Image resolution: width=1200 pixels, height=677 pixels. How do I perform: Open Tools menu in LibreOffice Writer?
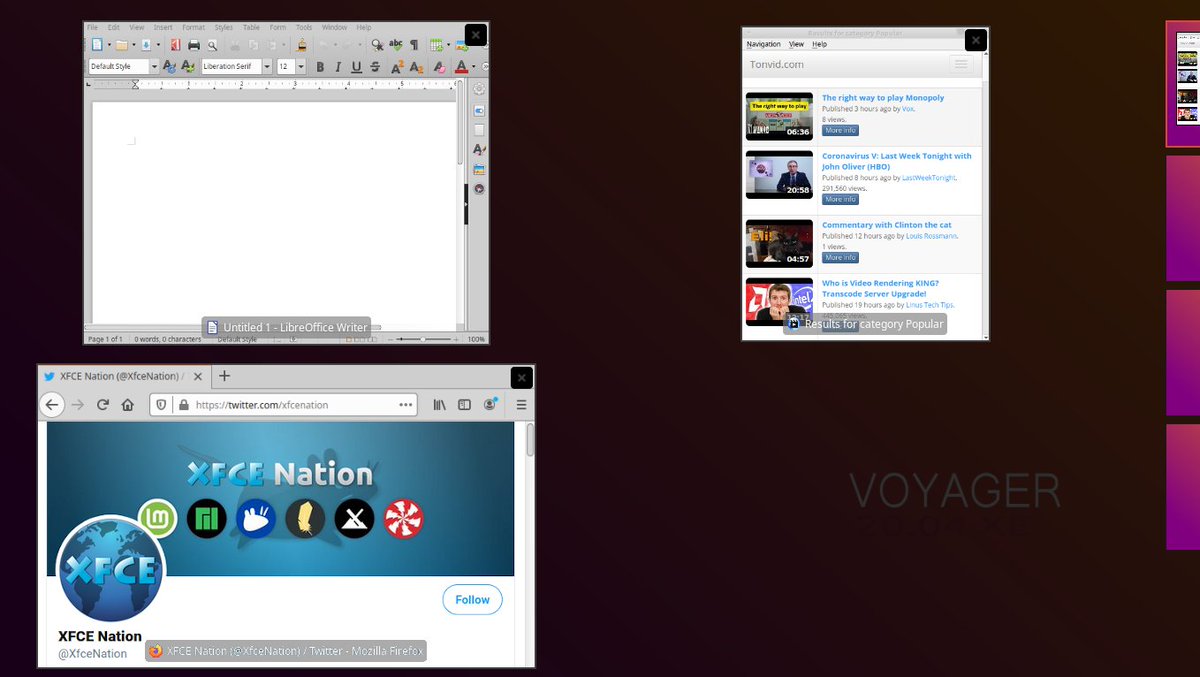tap(304, 27)
